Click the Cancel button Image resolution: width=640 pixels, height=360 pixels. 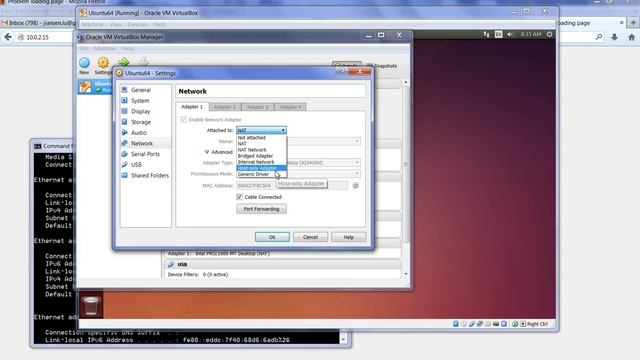tap(310, 237)
